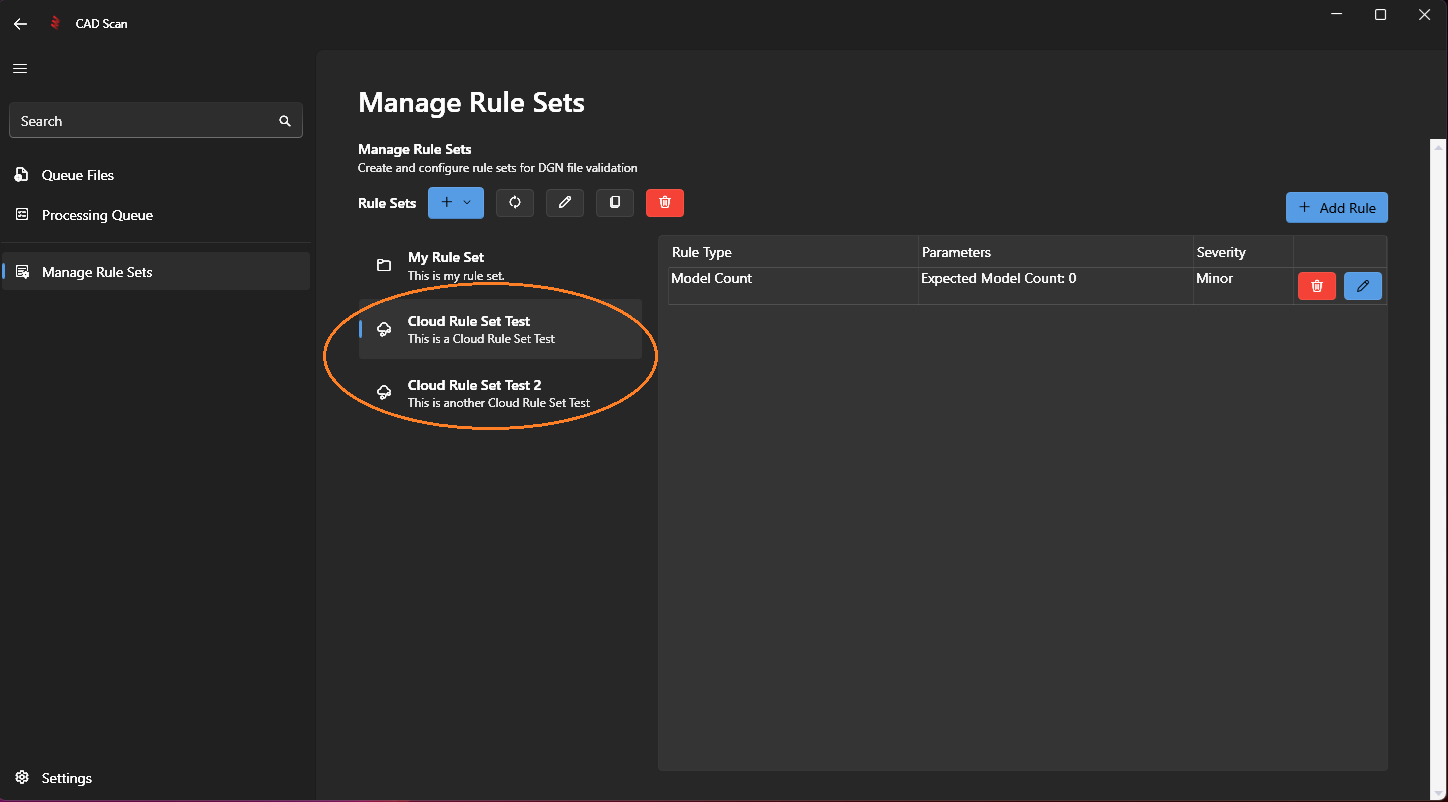
Task: Click the Add Rule button
Action: [1336, 208]
